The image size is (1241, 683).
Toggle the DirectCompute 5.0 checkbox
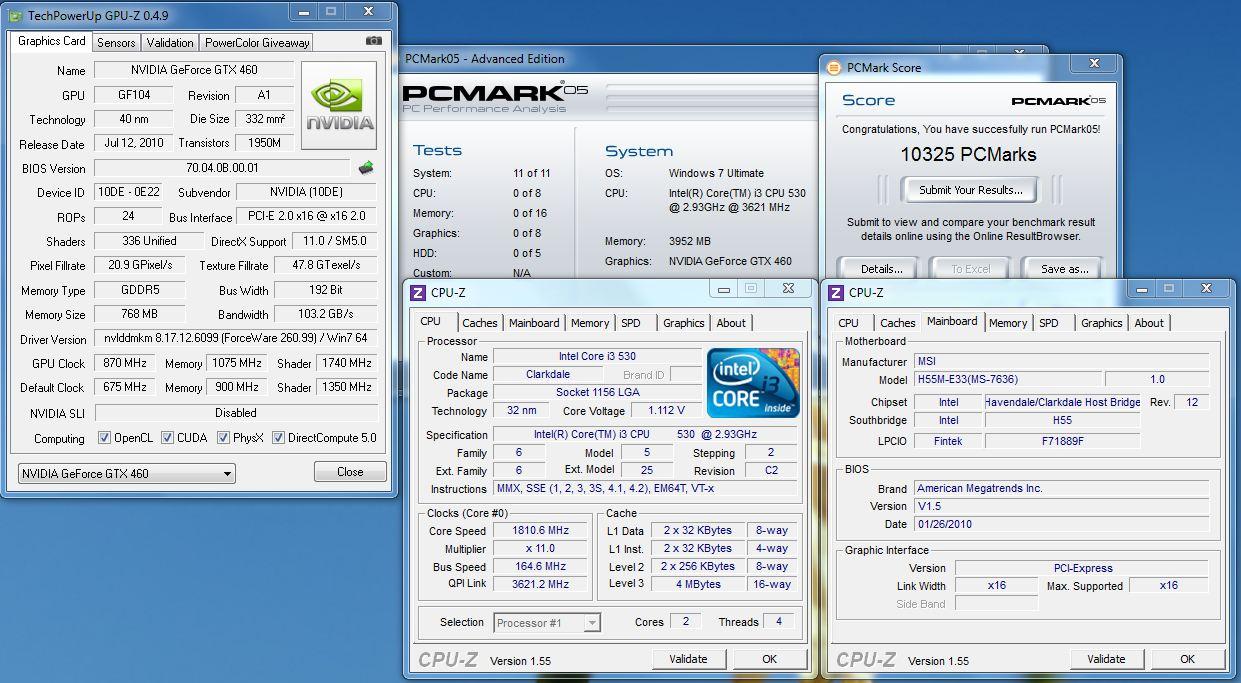(278, 438)
